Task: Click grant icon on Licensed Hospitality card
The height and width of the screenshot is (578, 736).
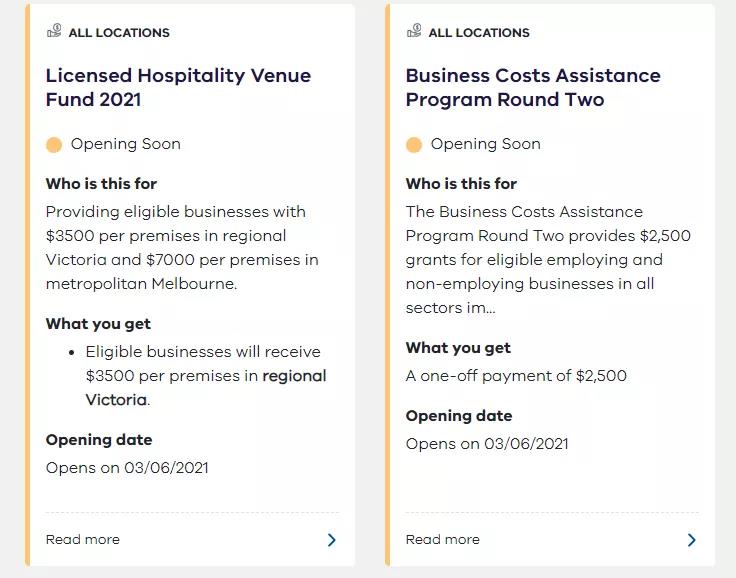Action: tap(54, 31)
